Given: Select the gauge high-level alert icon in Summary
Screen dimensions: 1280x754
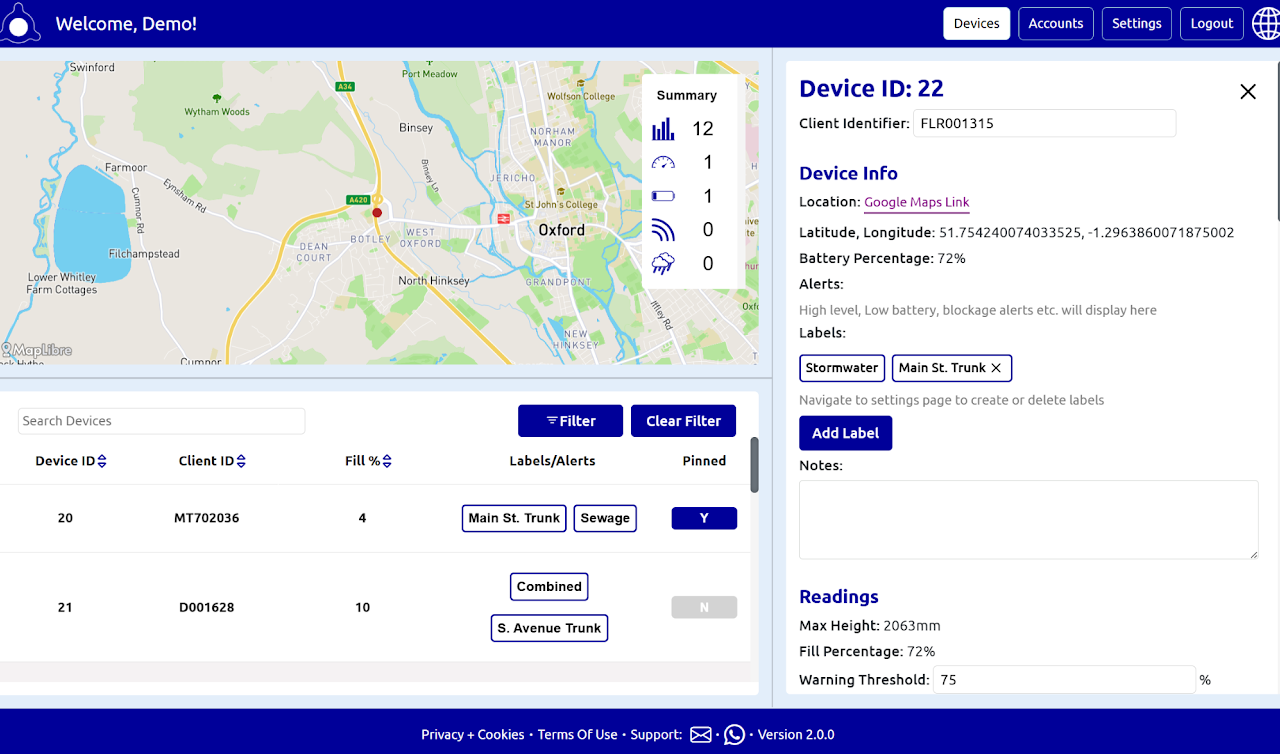Looking at the screenshot, I should [x=663, y=162].
